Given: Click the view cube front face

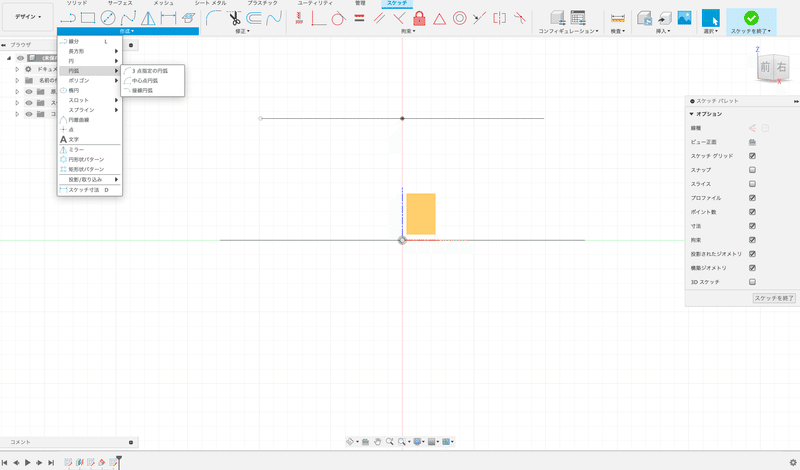Looking at the screenshot, I should point(765,67).
